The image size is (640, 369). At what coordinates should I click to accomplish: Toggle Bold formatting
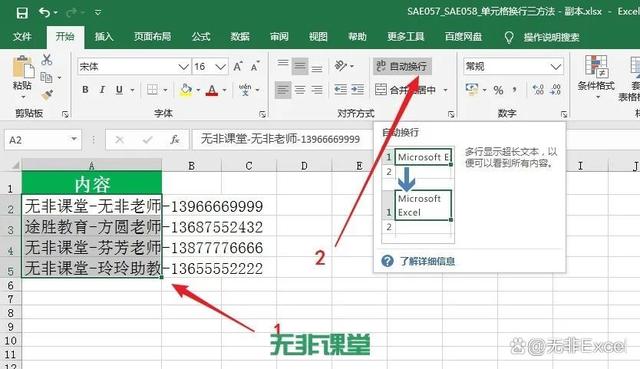click(85, 89)
